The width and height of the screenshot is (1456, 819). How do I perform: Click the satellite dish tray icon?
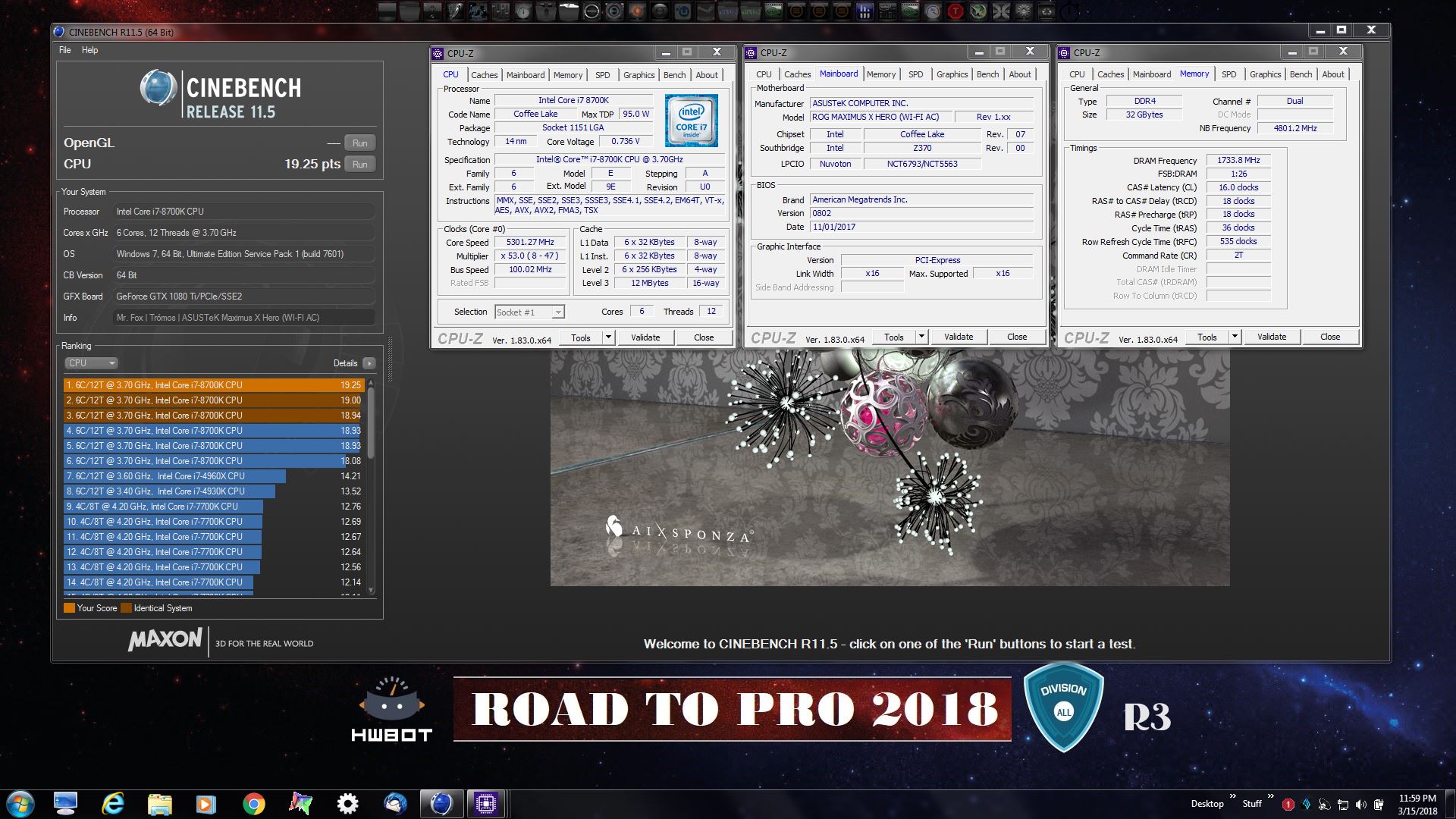click(1324, 804)
